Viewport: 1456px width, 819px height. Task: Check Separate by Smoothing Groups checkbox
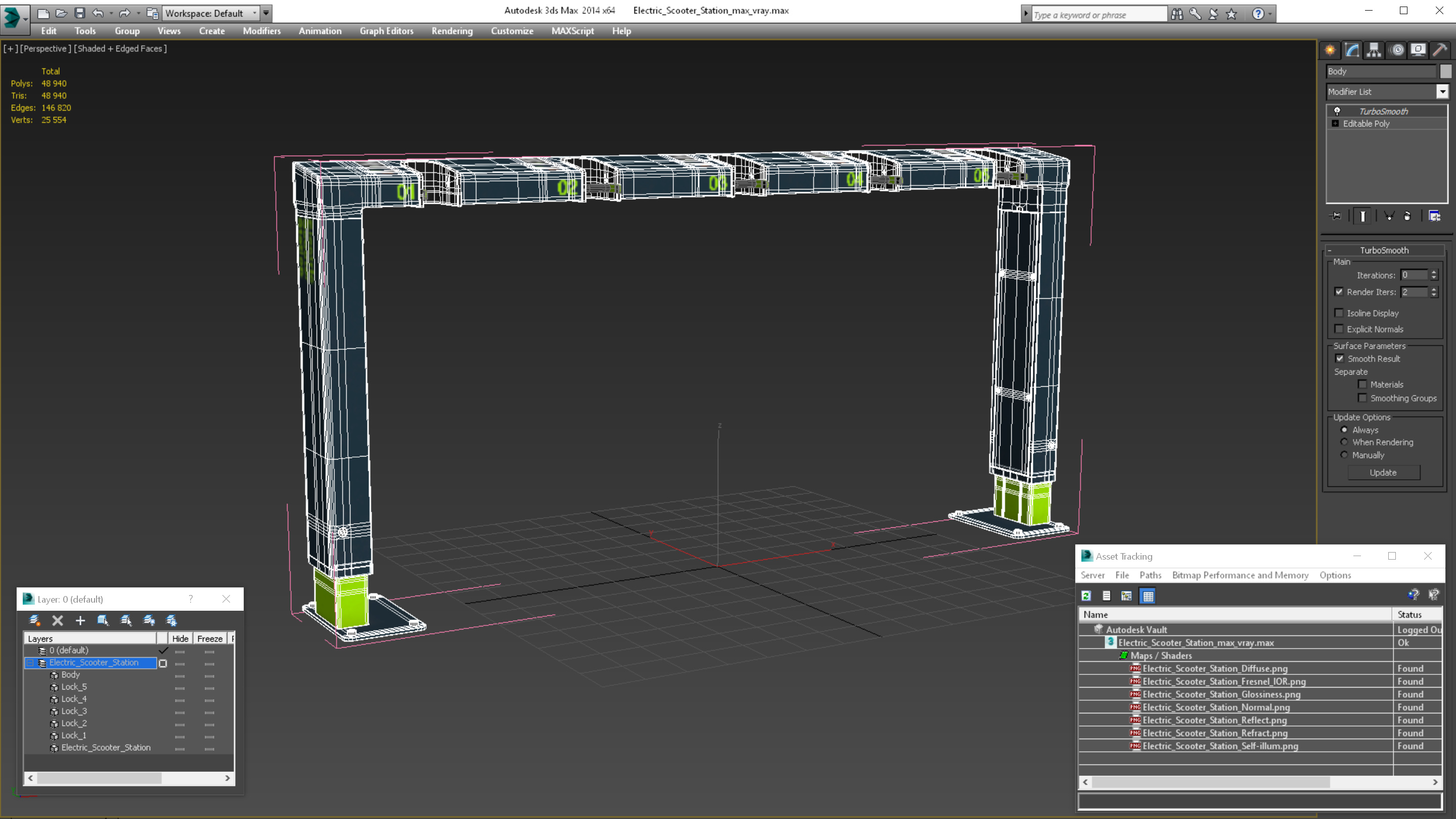pyautogui.click(x=1362, y=398)
